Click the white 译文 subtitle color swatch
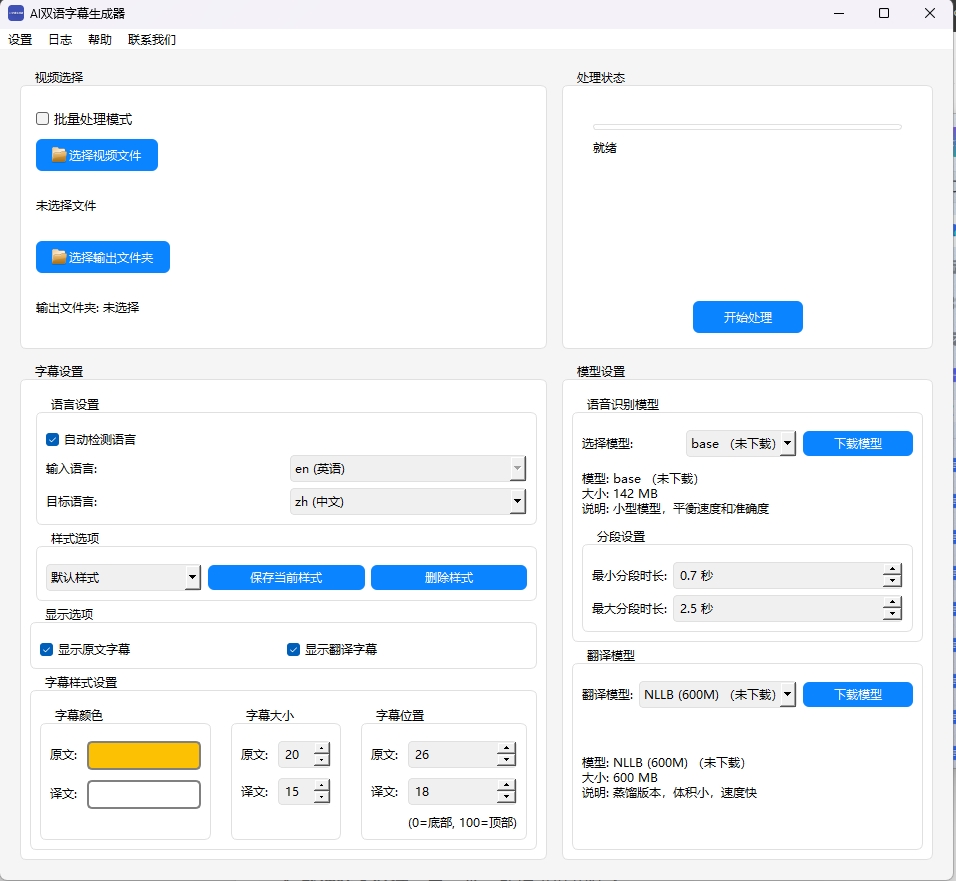Viewport: 956px width, 881px height. pyautogui.click(x=144, y=794)
